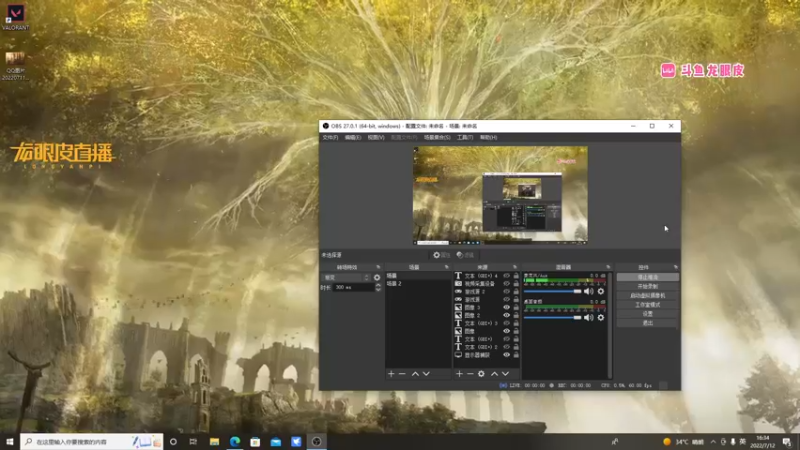
Task: Open File Explorer from taskbar
Action: point(214,442)
